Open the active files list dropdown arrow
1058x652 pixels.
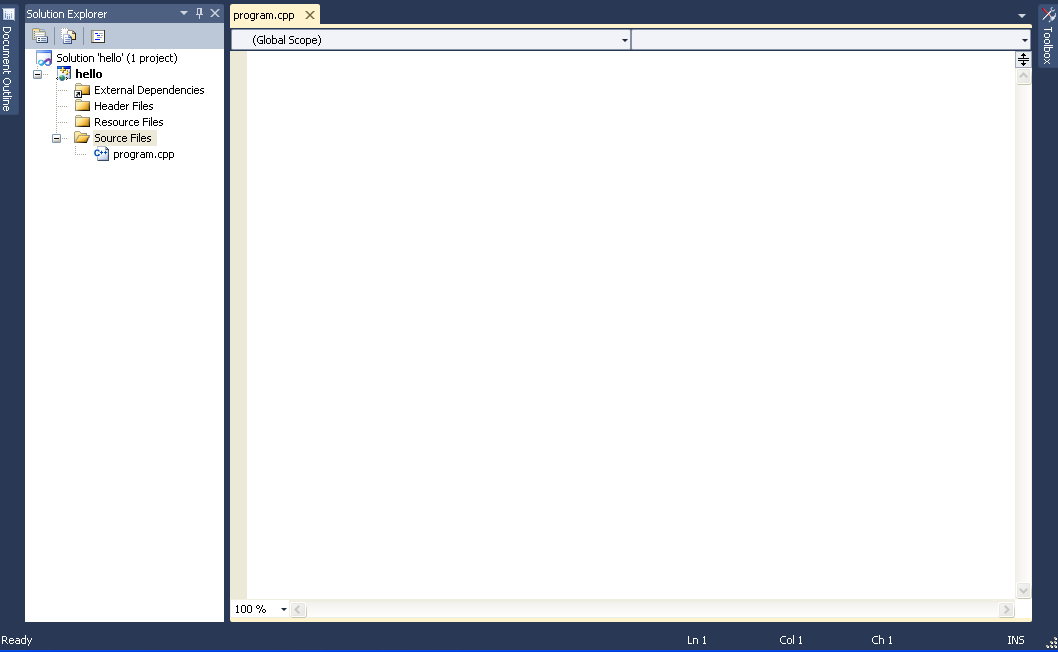pyautogui.click(x=1022, y=15)
